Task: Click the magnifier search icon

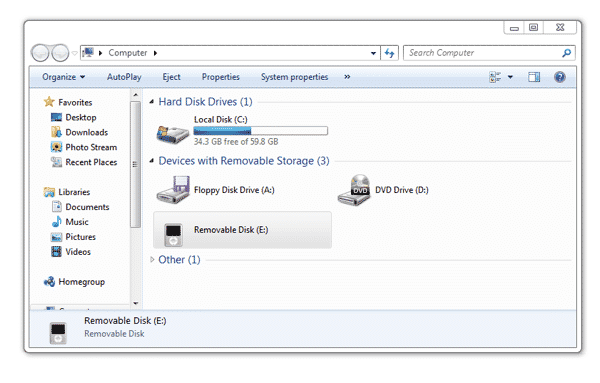Action: coord(567,53)
